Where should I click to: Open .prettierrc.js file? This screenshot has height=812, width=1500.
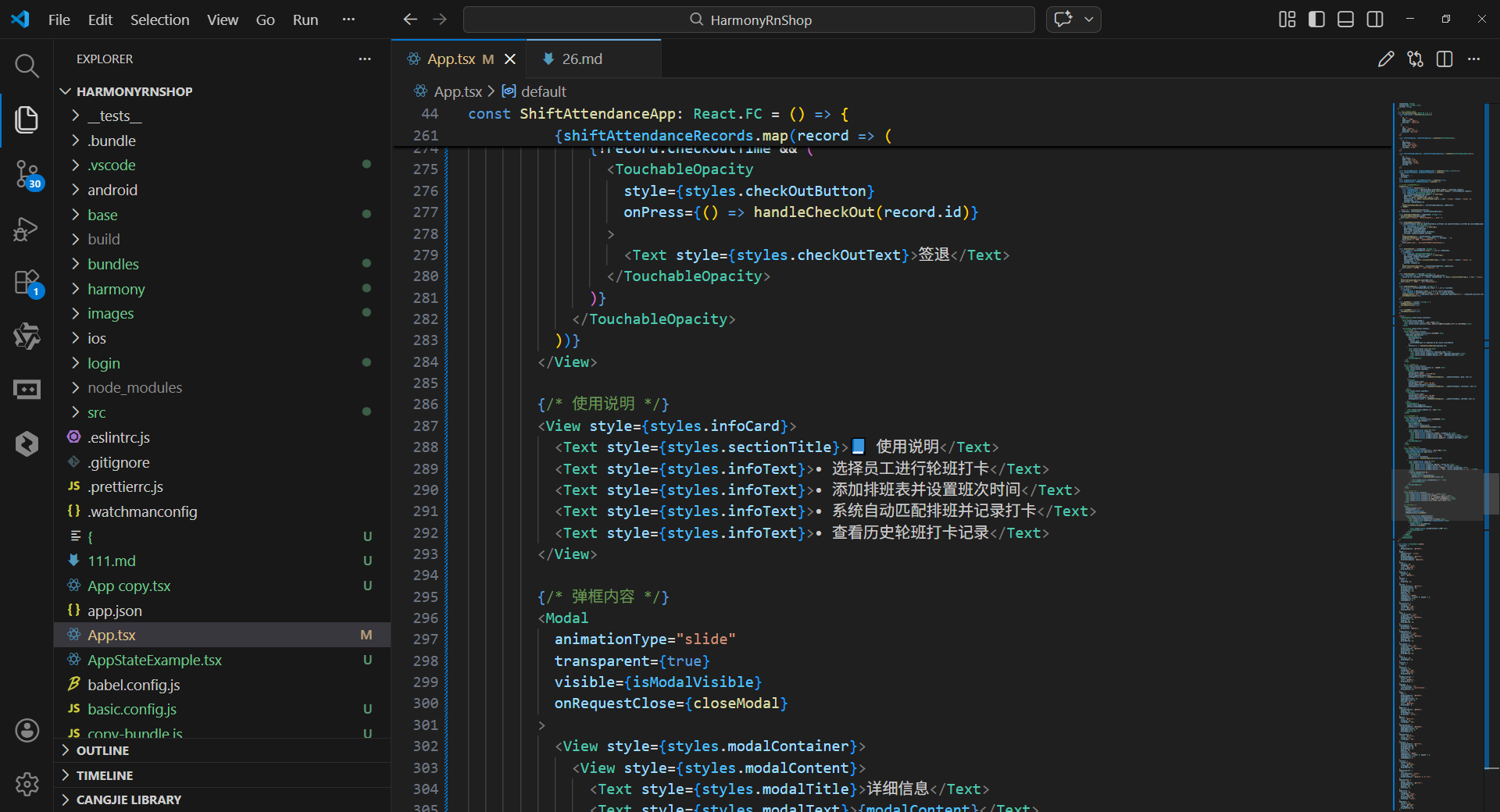click(222, 486)
